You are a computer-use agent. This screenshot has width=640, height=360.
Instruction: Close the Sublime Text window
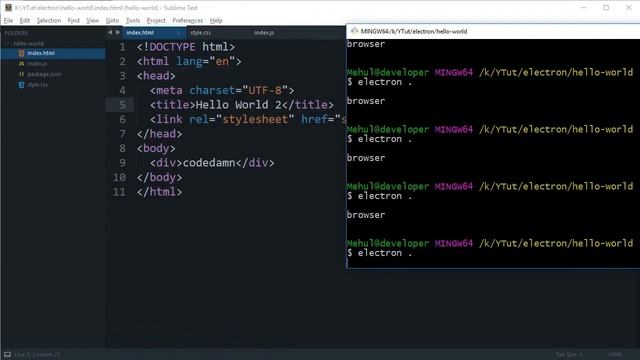click(629, 7)
